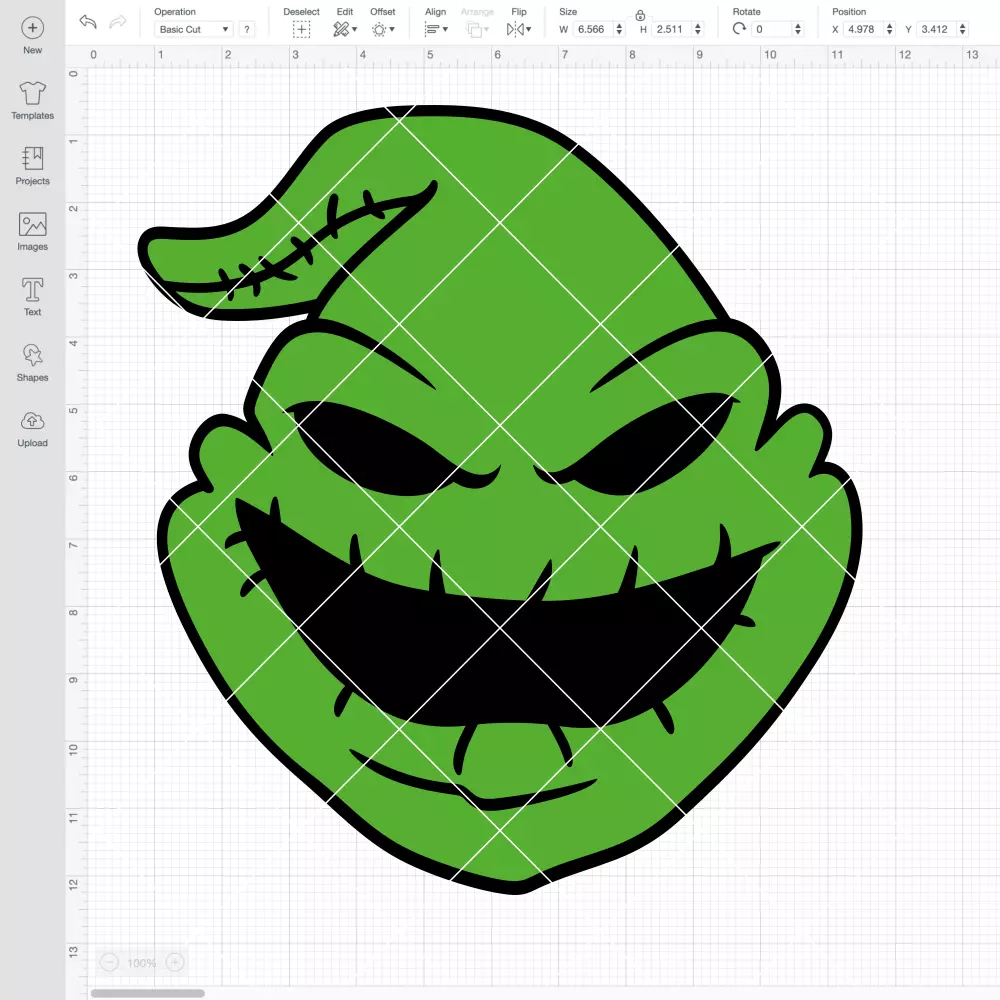The height and width of the screenshot is (1000, 1000).
Task: Click the X position field
Action: point(863,29)
